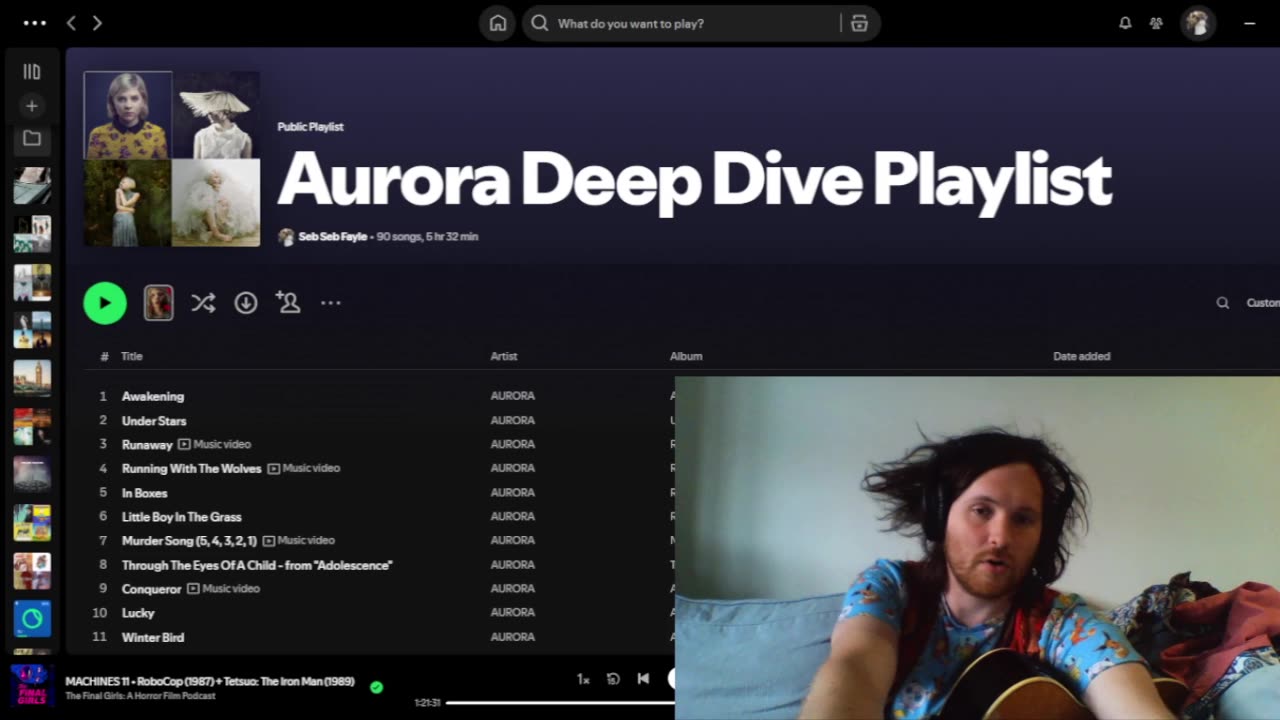
Task: Go forward with the right arrow
Action: [97, 23]
